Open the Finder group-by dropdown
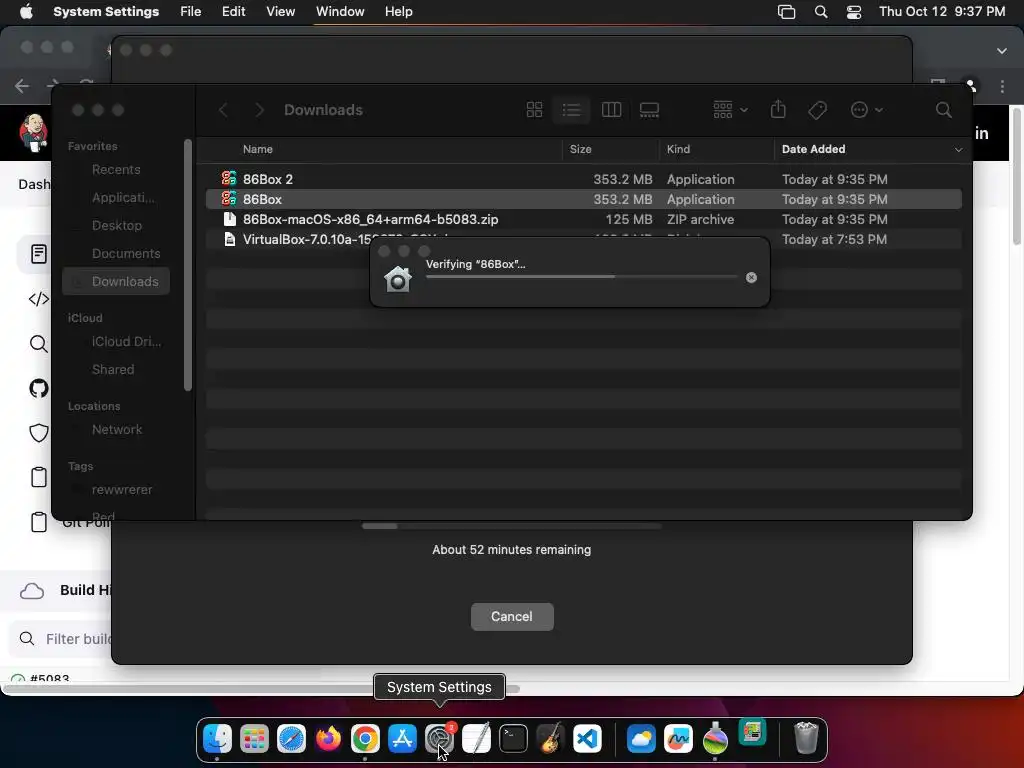 click(730, 110)
